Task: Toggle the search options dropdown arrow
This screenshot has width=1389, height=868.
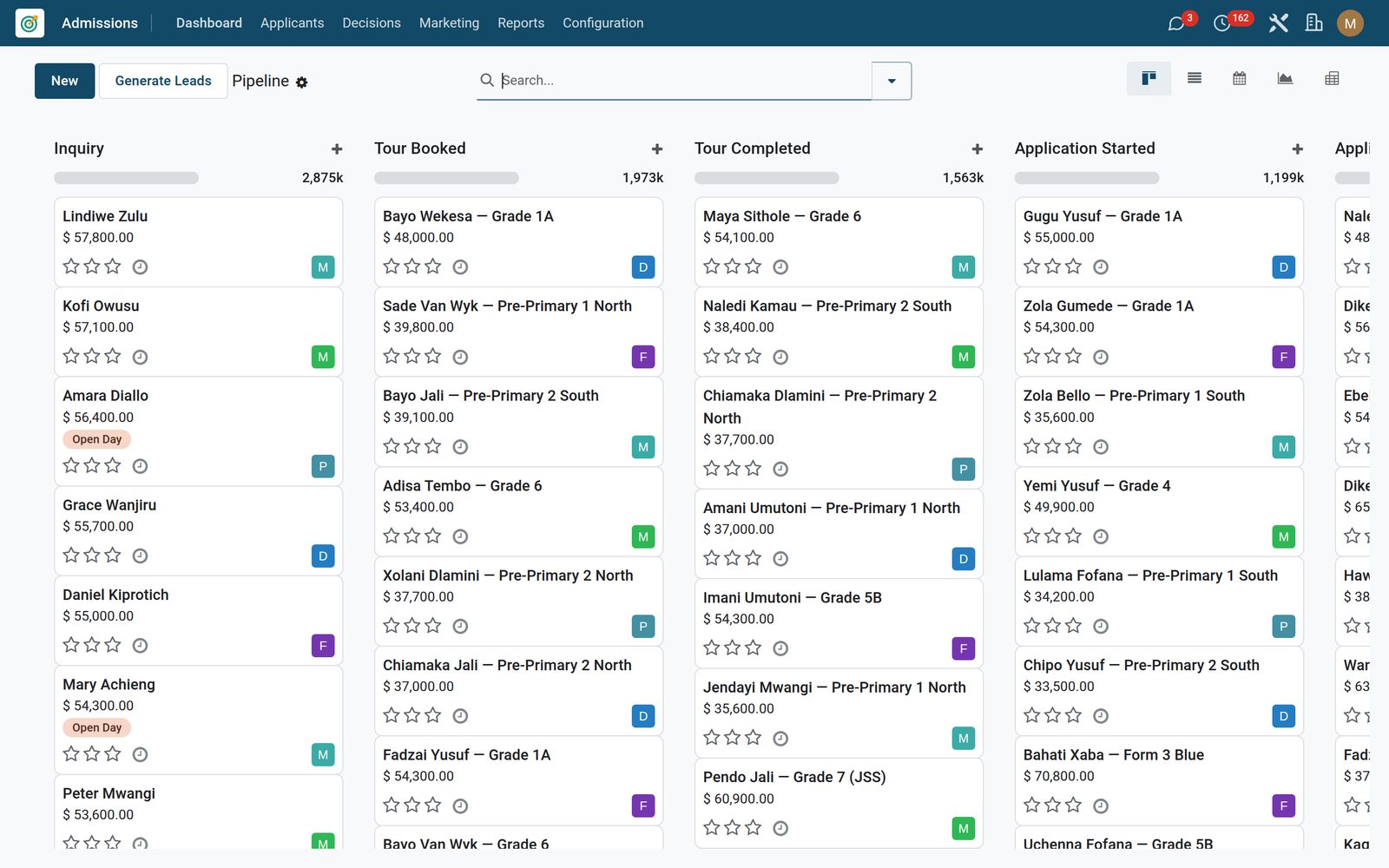Action: 892,81
